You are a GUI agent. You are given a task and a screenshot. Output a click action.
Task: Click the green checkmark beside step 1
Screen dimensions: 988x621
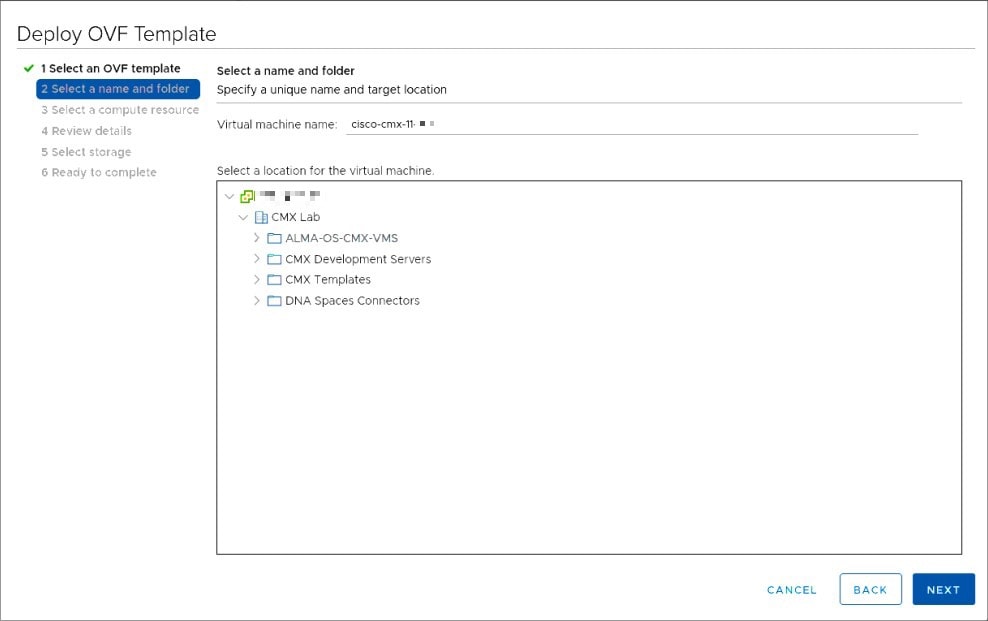click(x=30, y=68)
